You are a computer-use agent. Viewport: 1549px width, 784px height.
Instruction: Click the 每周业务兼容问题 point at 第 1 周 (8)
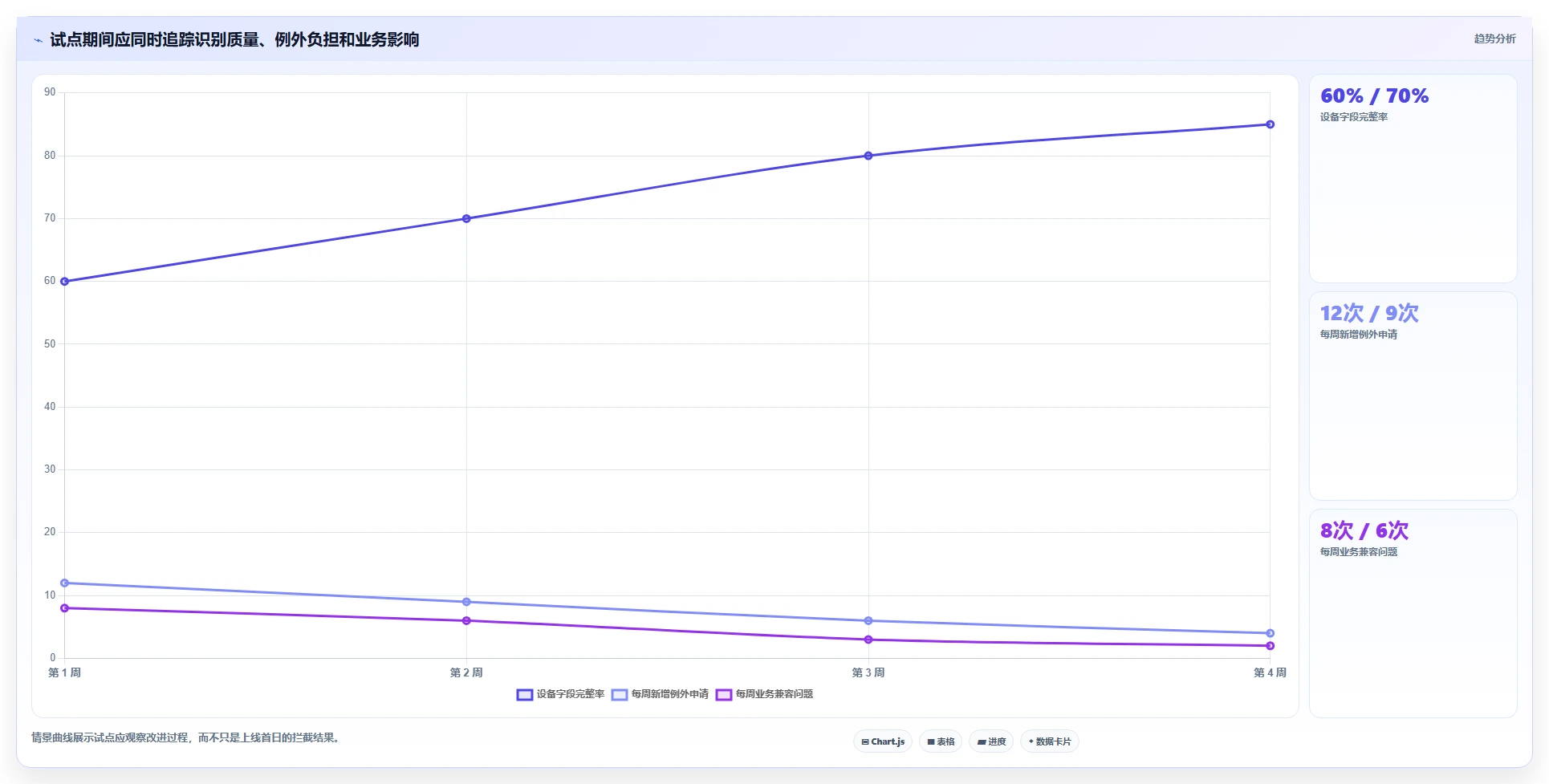coord(65,608)
